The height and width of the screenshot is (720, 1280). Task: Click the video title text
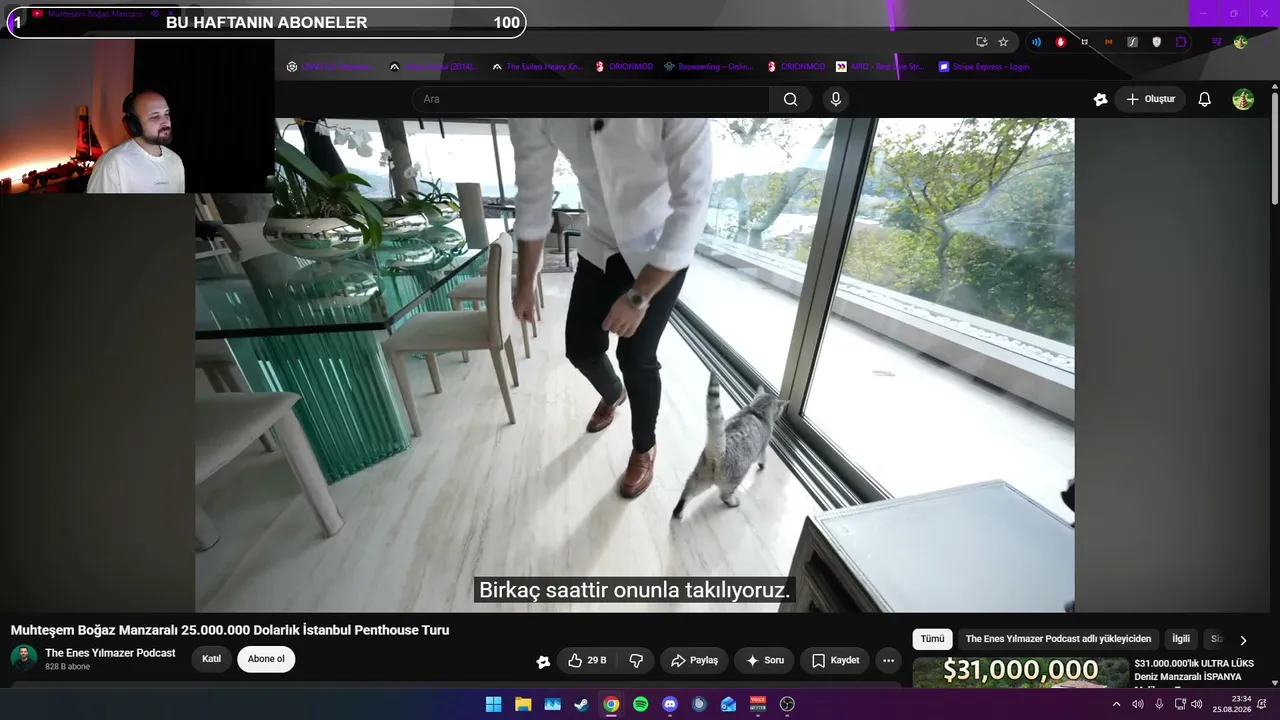coord(230,630)
